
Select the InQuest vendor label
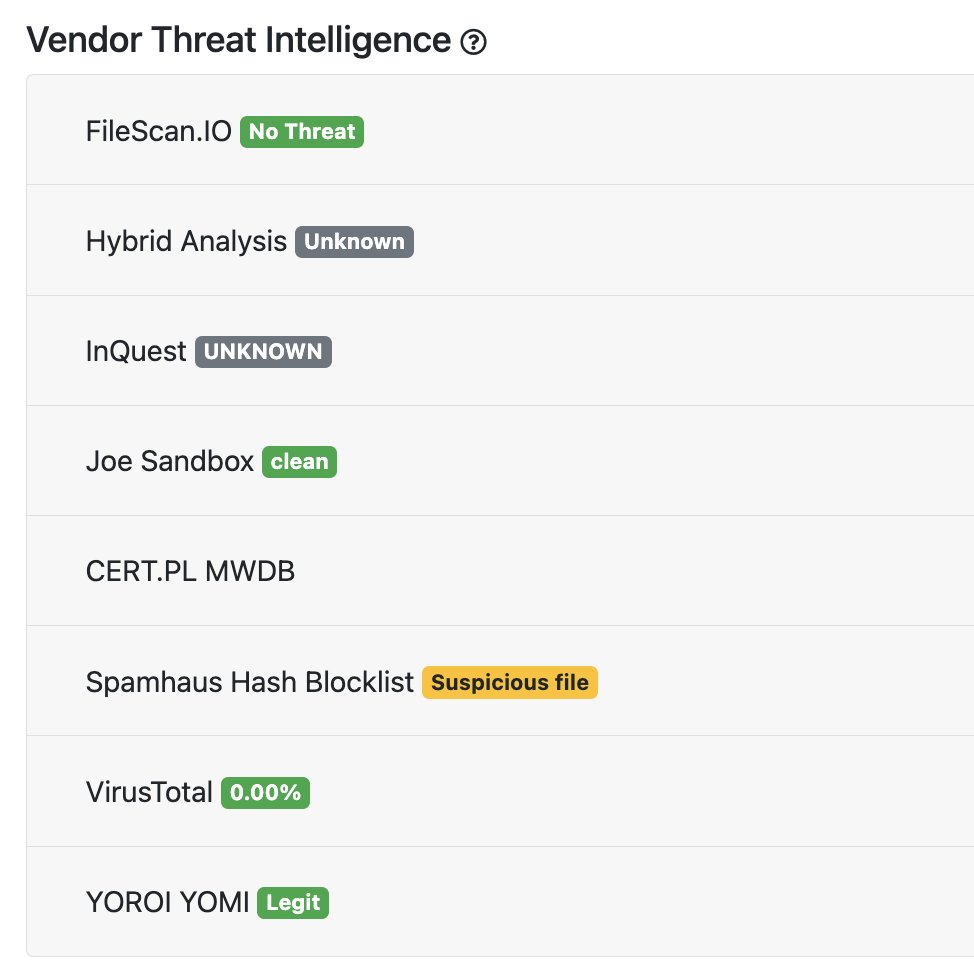[x=136, y=352]
